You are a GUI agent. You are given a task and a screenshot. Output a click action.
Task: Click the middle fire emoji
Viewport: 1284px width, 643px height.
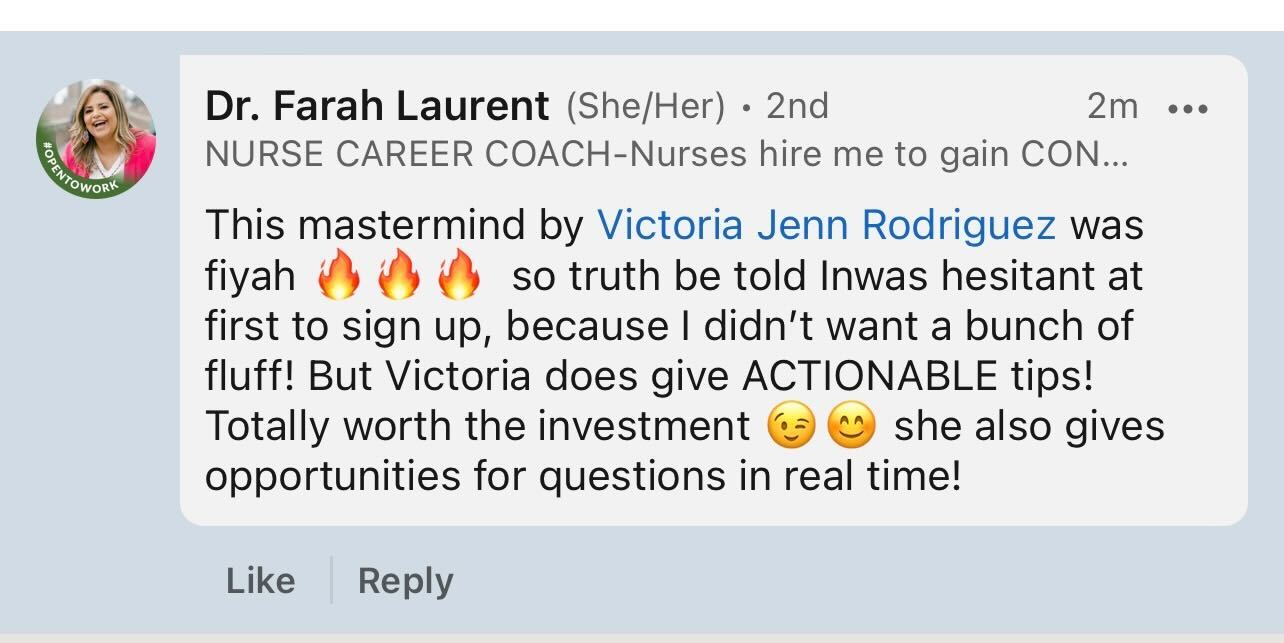[x=399, y=276]
